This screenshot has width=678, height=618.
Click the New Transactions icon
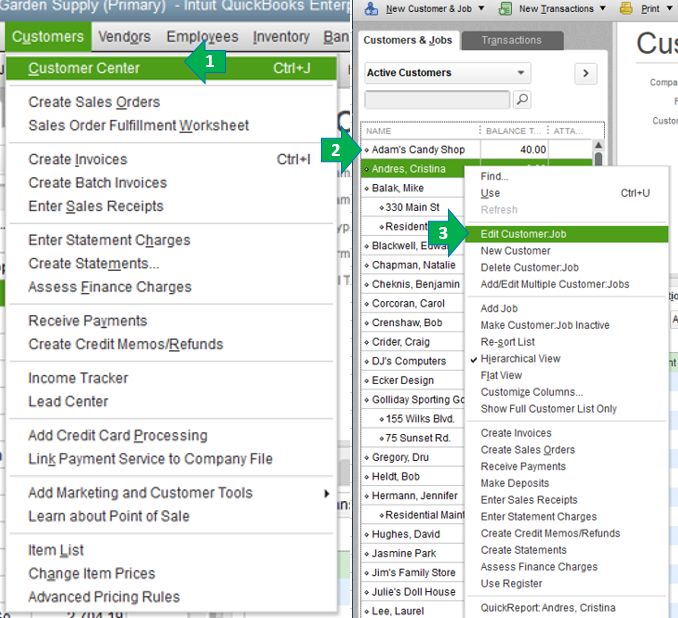[505, 8]
